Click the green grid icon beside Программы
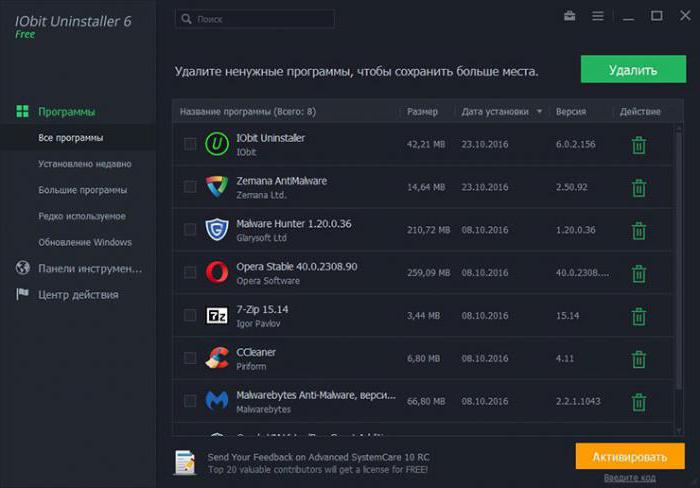The image size is (700, 488). coord(22,111)
